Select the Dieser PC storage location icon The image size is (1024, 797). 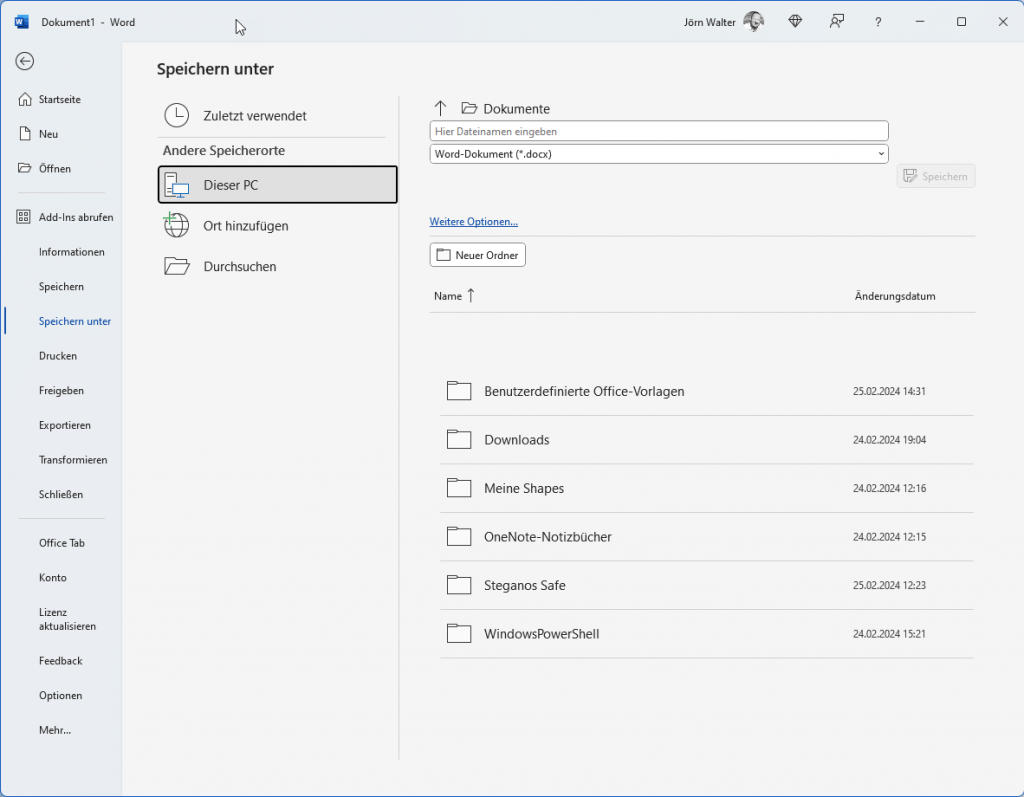click(x=177, y=184)
